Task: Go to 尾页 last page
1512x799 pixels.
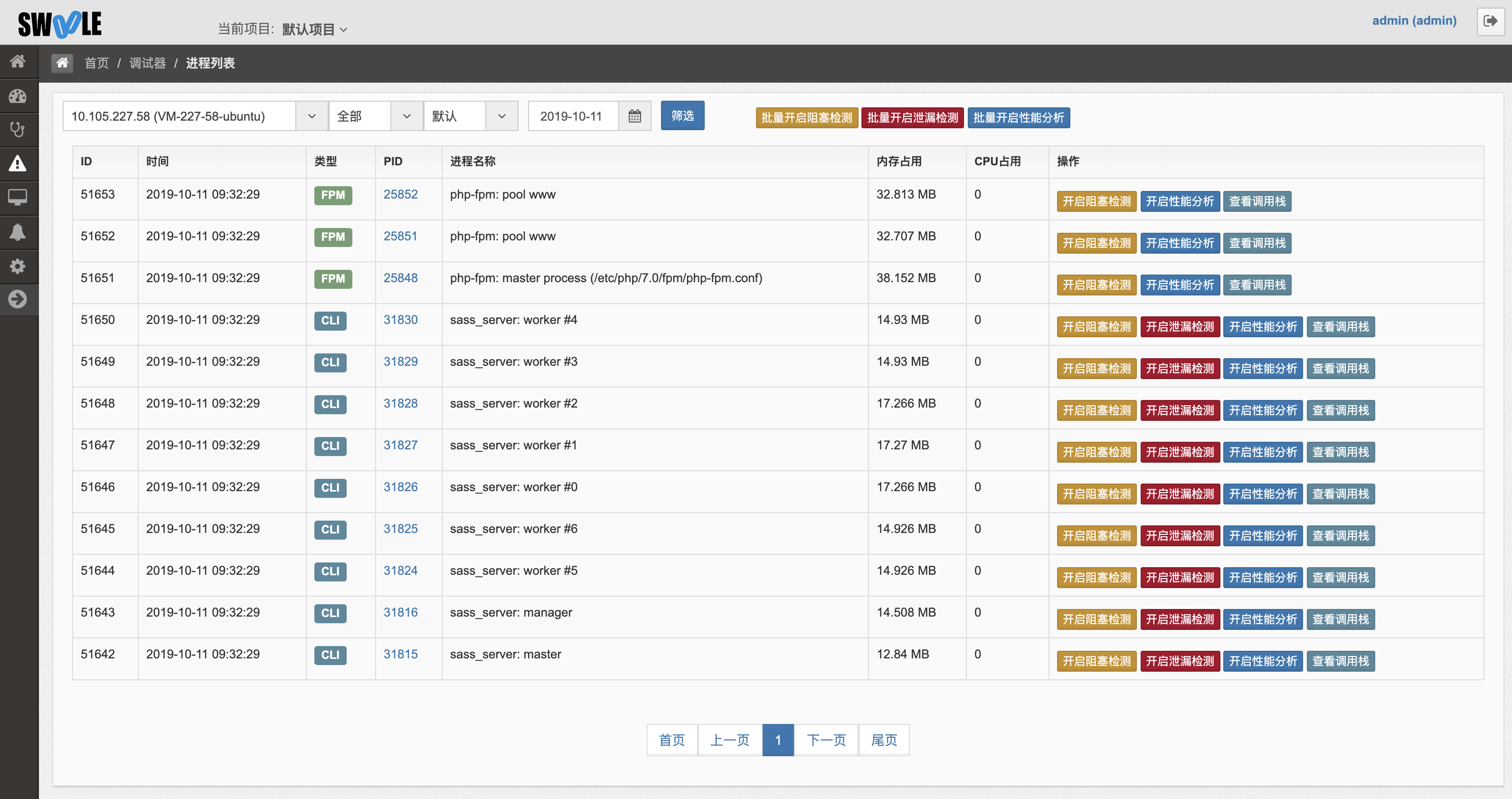Action: 884,740
